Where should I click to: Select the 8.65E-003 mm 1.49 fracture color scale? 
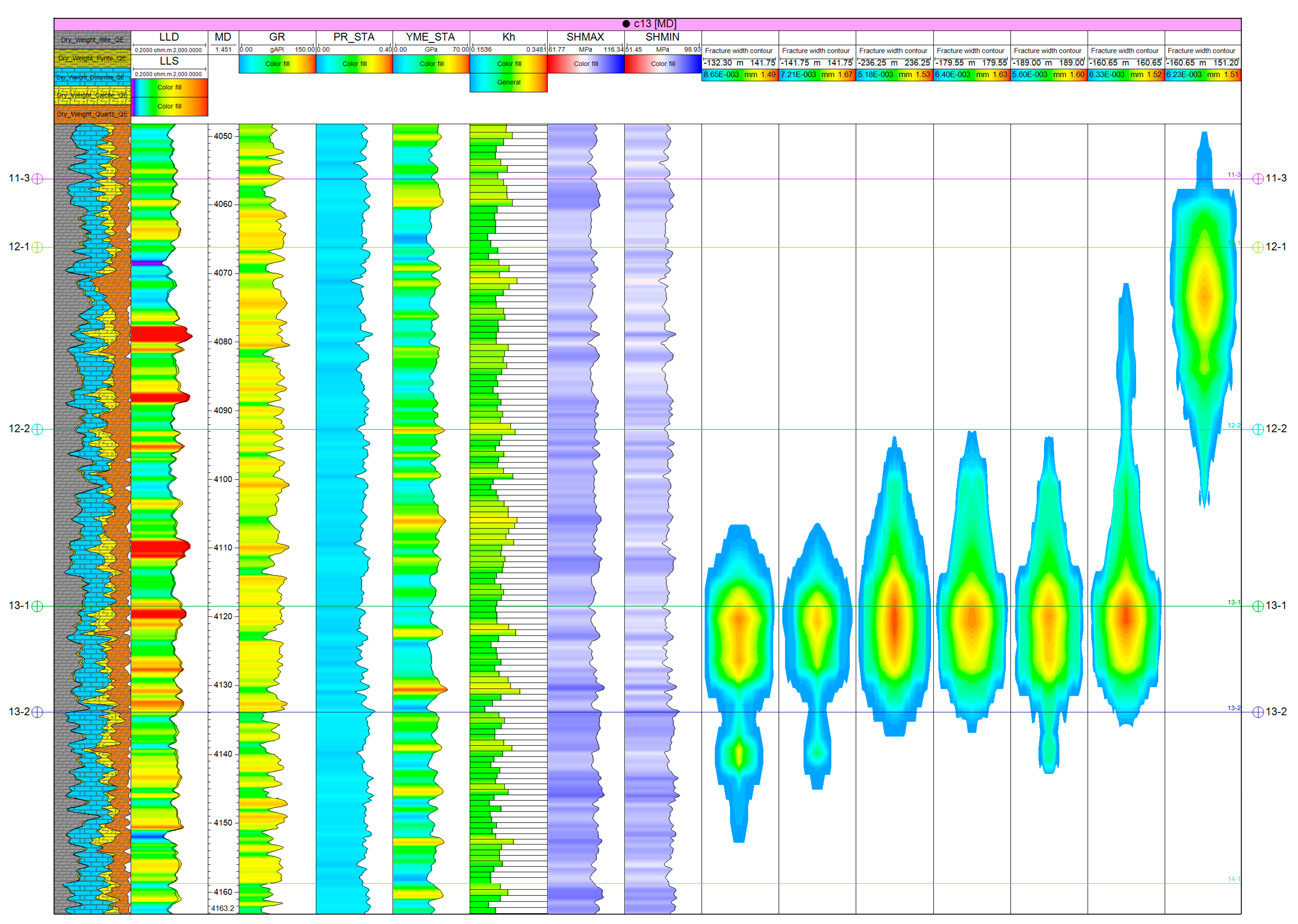[x=740, y=74]
